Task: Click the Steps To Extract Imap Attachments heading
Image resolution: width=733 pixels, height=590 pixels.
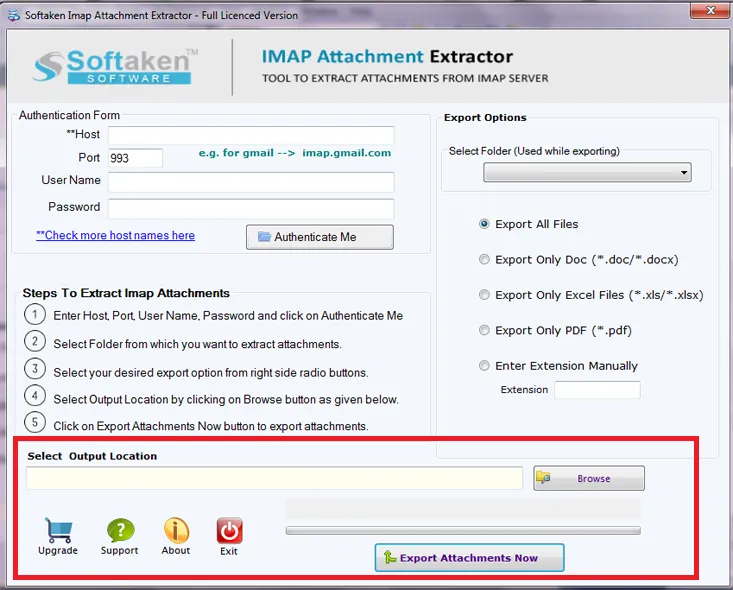Action: pyautogui.click(x=126, y=293)
